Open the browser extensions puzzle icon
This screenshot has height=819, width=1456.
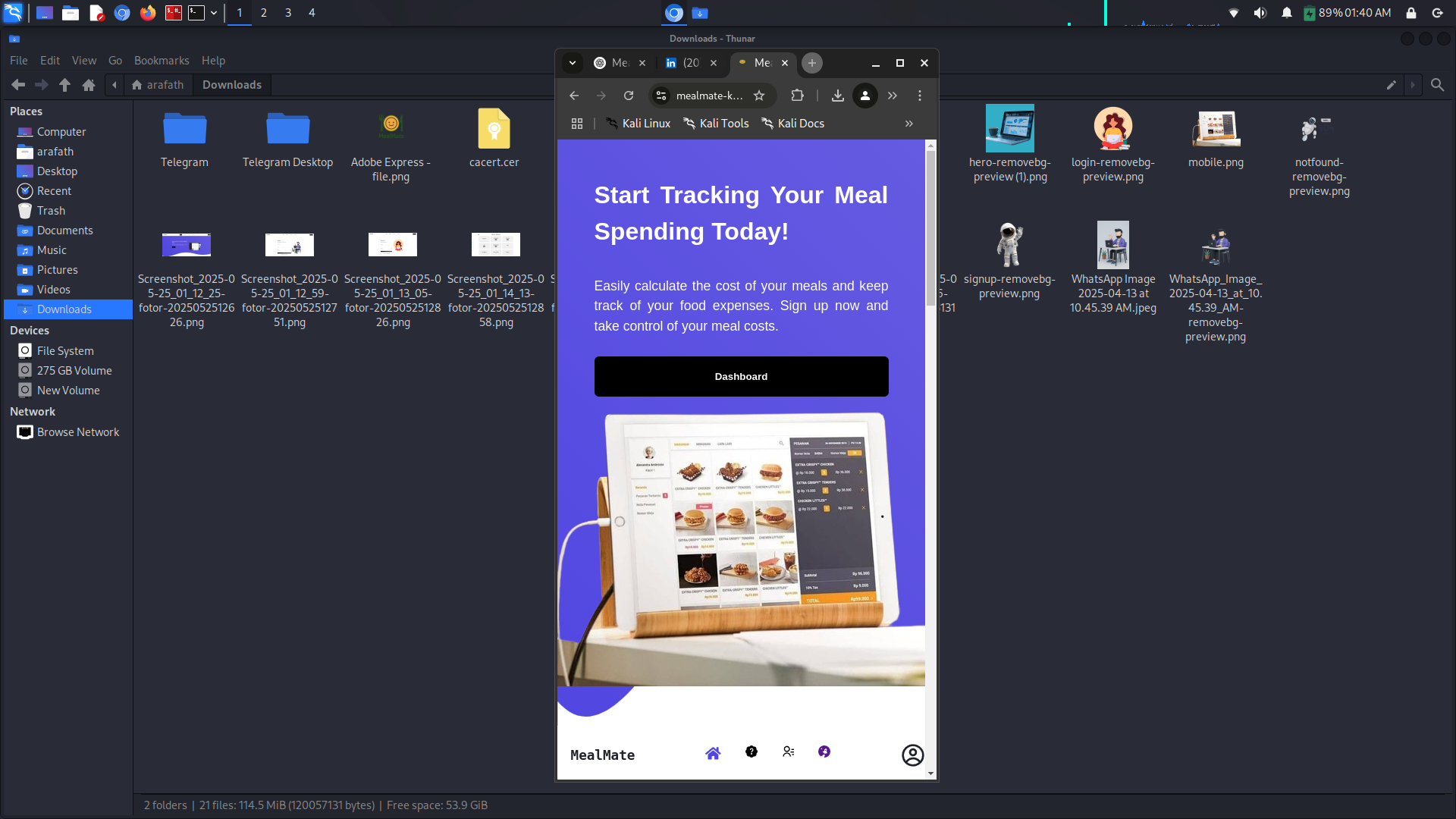click(797, 96)
